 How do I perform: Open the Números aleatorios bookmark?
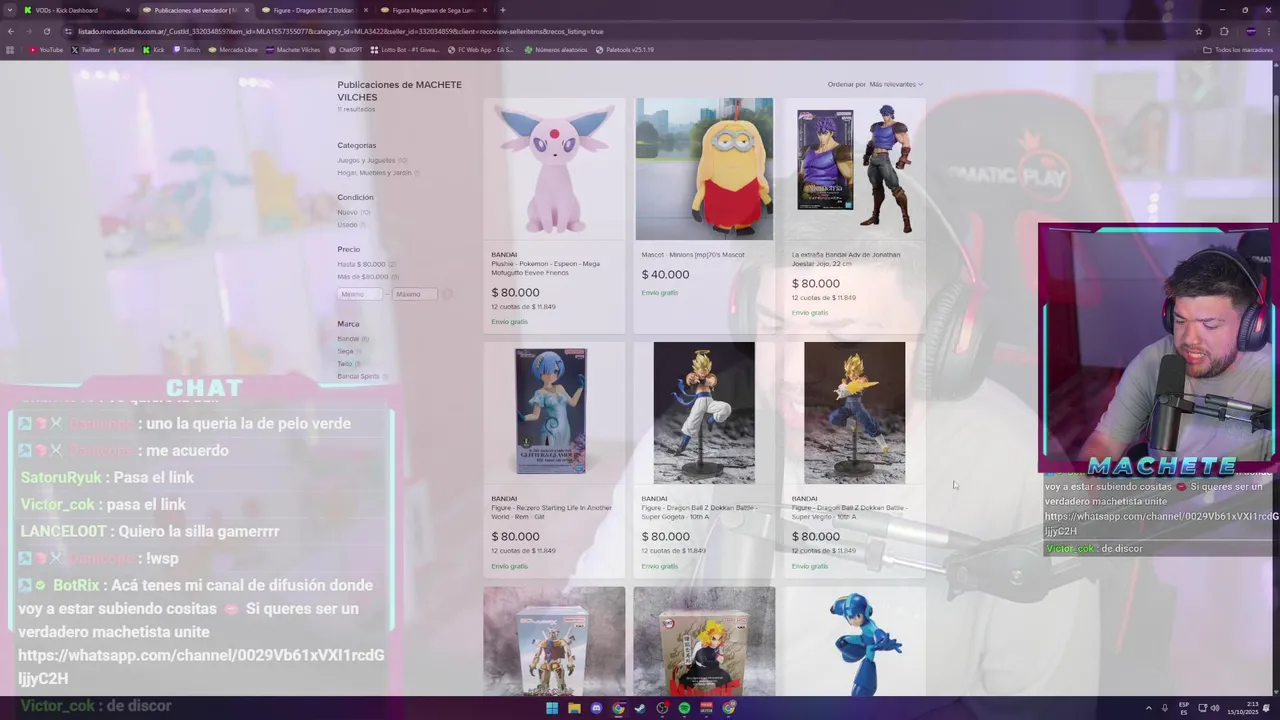[556, 49]
